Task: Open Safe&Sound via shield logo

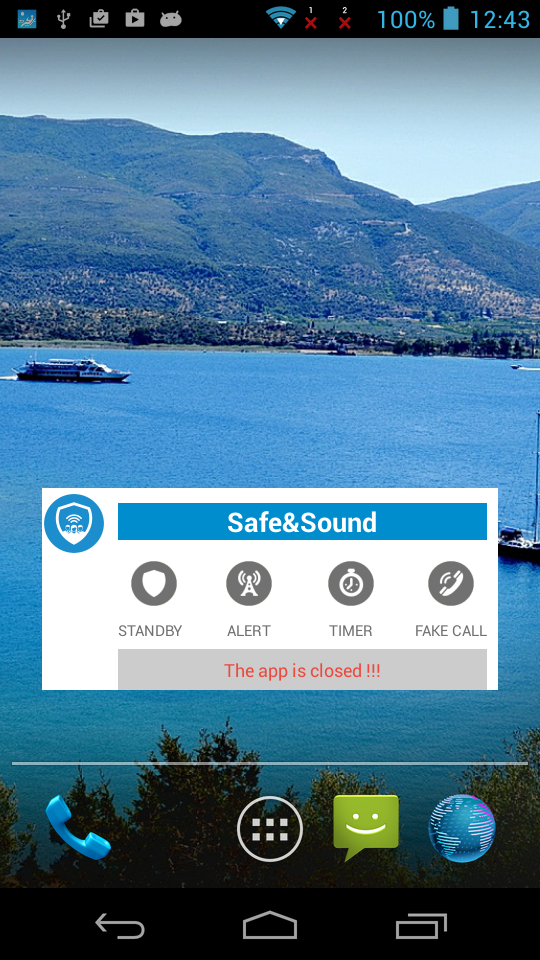Action: [x=74, y=523]
